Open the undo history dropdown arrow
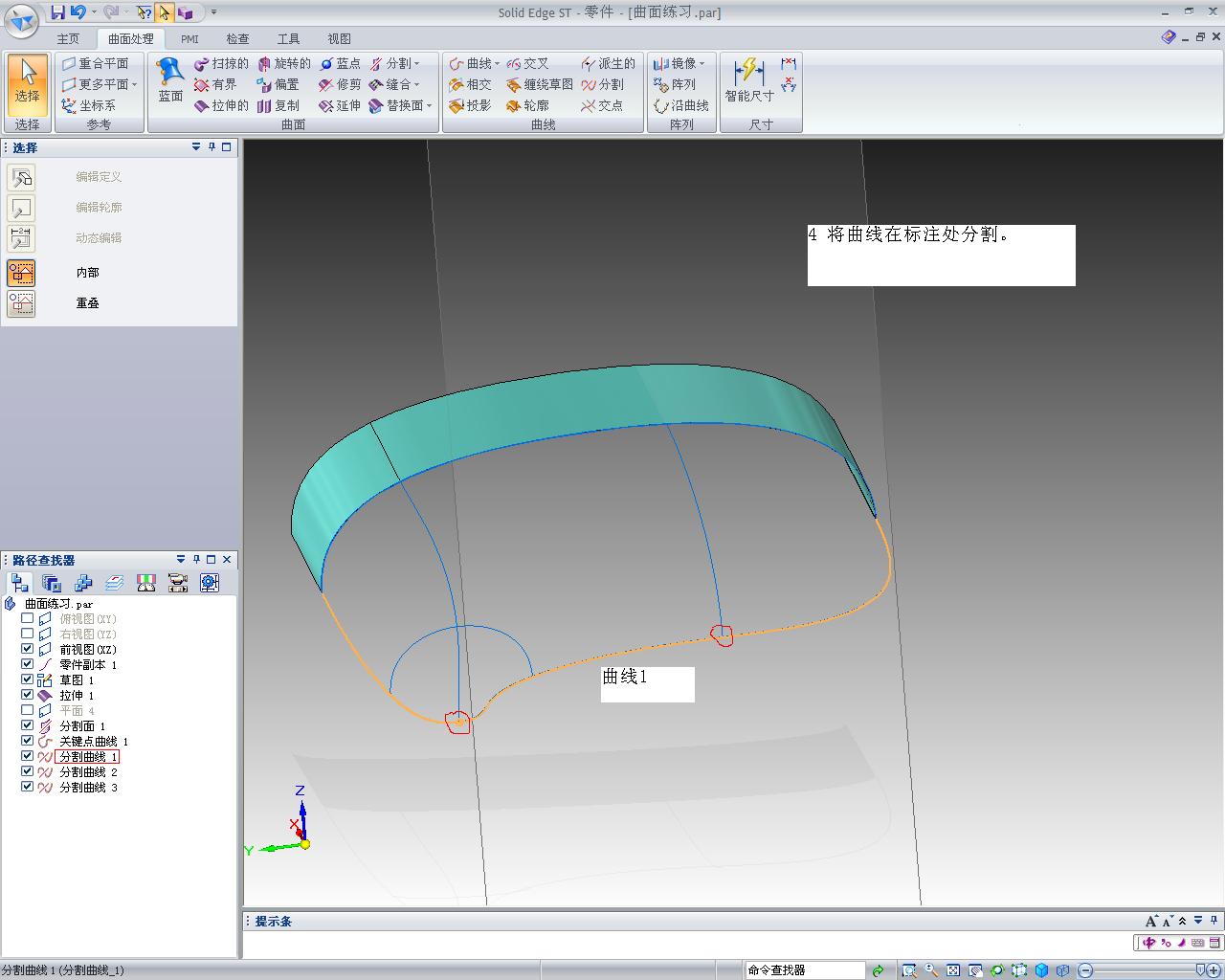Image resolution: width=1225 pixels, height=980 pixels. click(x=94, y=12)
